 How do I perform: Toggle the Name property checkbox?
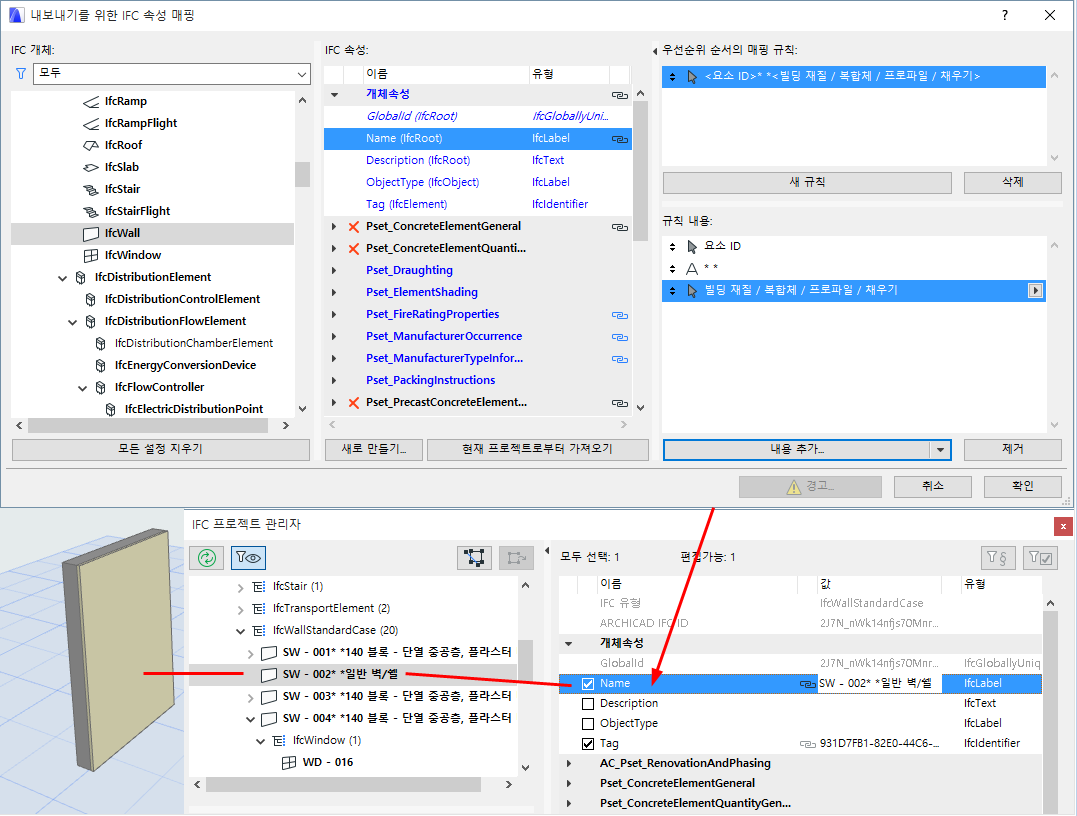588,684
